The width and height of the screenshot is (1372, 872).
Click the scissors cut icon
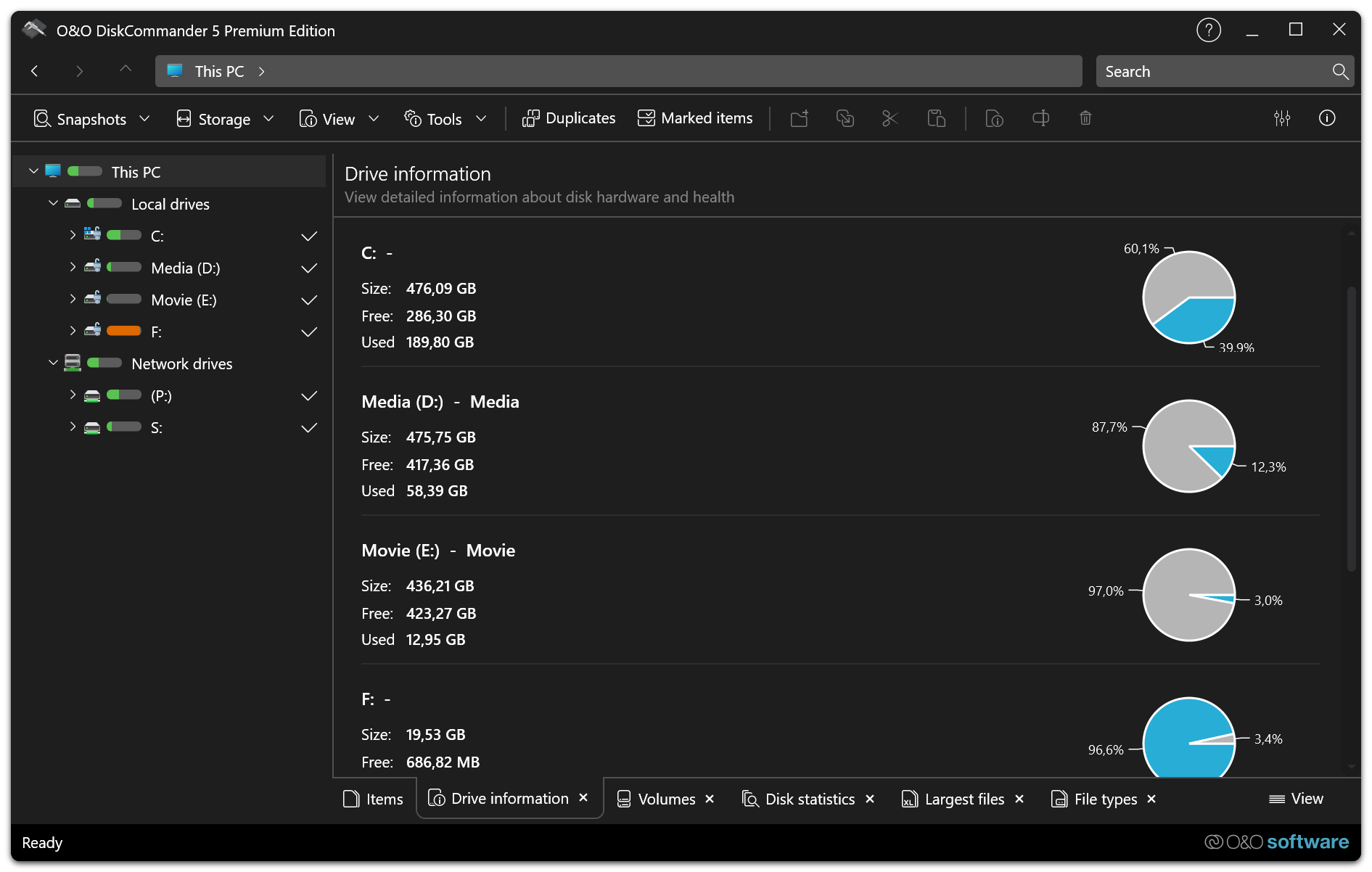point(890,118)
